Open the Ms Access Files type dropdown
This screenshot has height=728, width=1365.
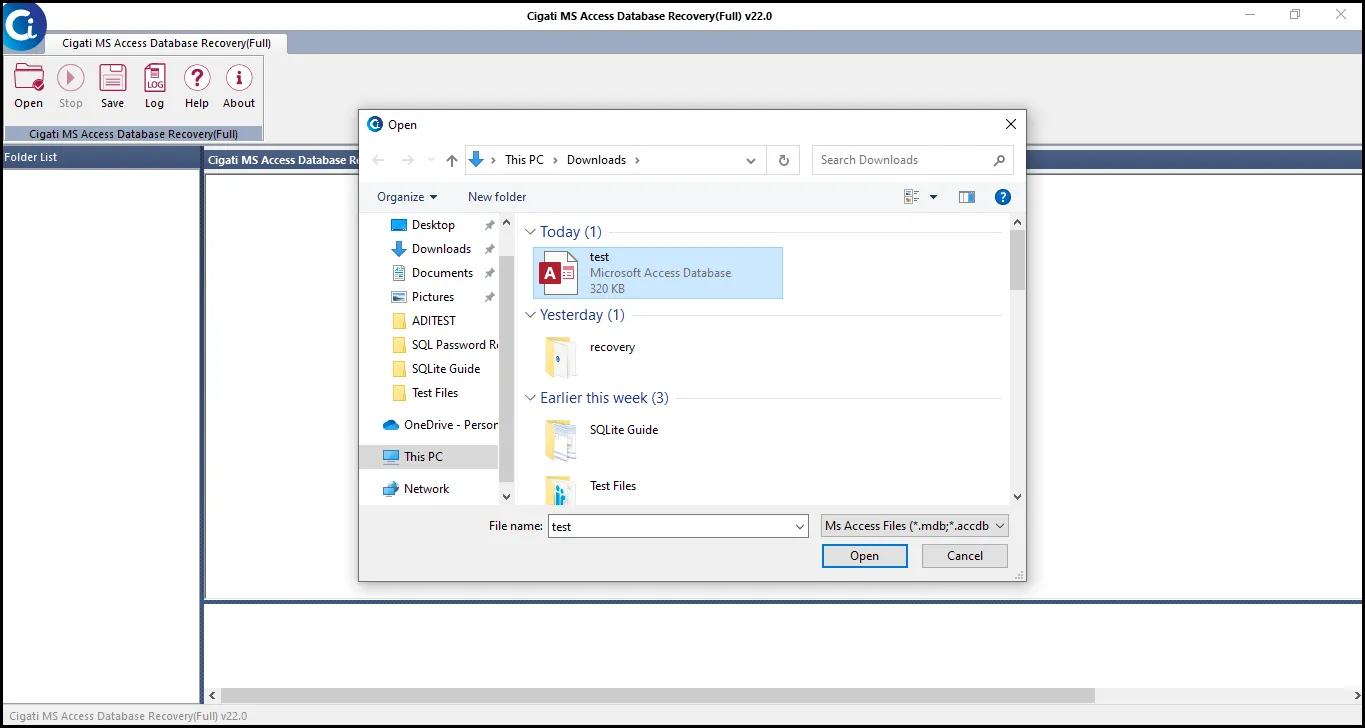tap(915, 526)
